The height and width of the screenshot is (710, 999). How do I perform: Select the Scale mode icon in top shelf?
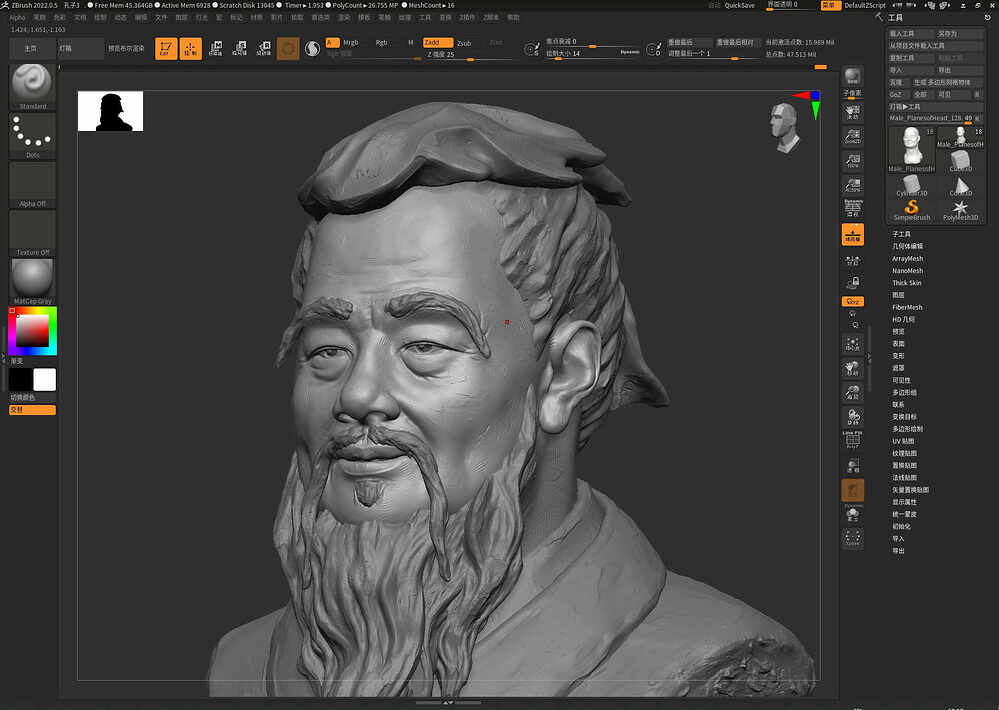pos(240,48)
